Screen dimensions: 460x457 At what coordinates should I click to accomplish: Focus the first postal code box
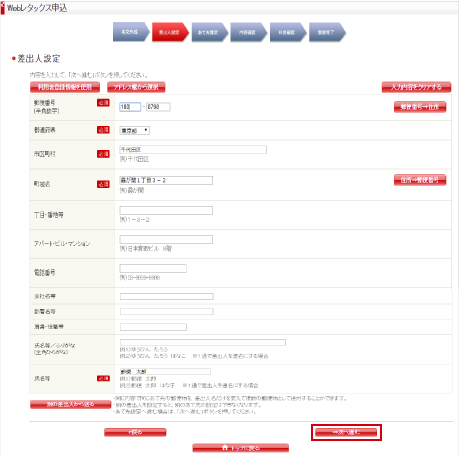pyautogui.click(x=130, y=107)
